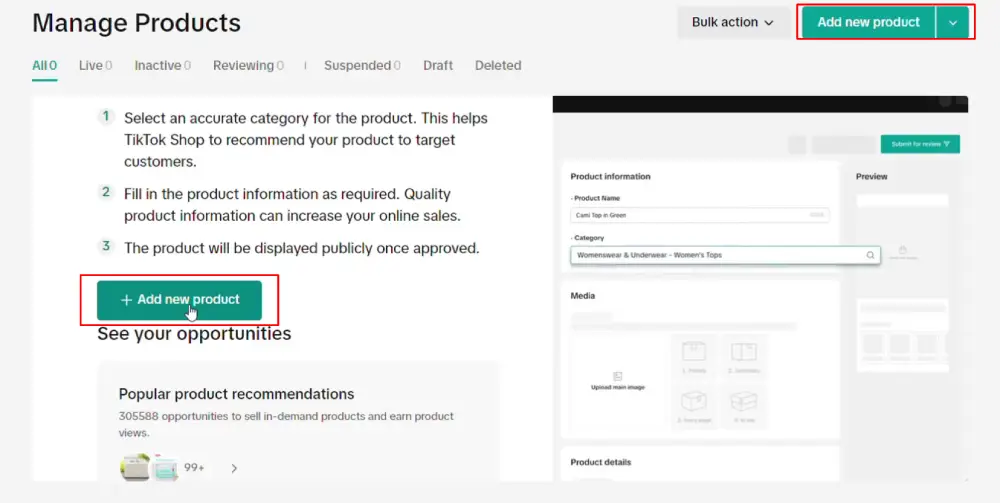Click the Submit for review button in the preview
This screenshot has height=503, width=1000.
pos(920,144)
